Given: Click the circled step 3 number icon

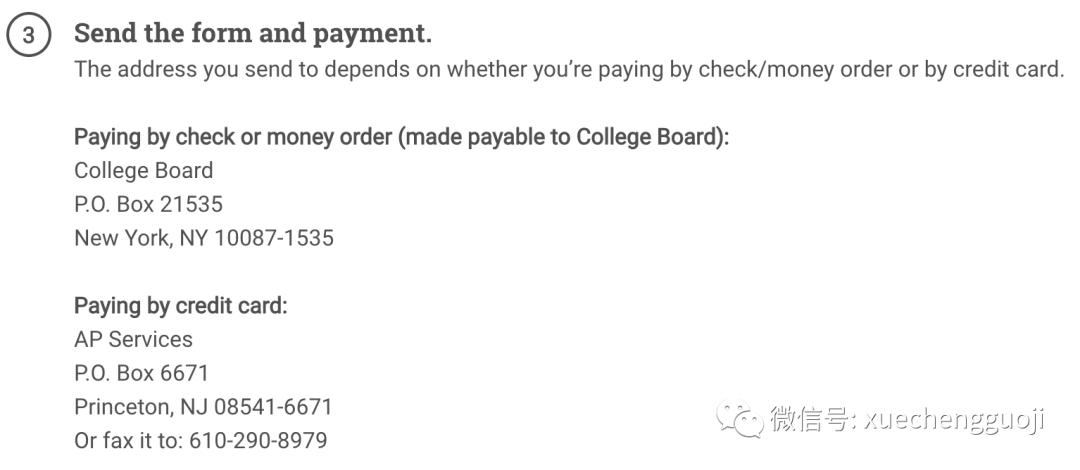Looking at the screenshot, I should 28,34.
